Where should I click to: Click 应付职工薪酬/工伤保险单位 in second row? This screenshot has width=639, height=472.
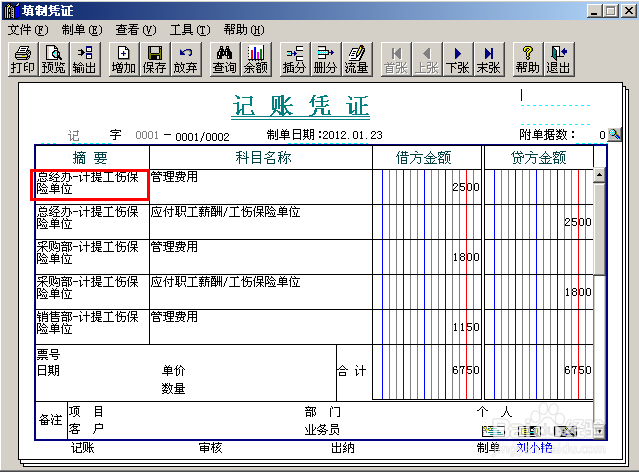click(261, 222)
